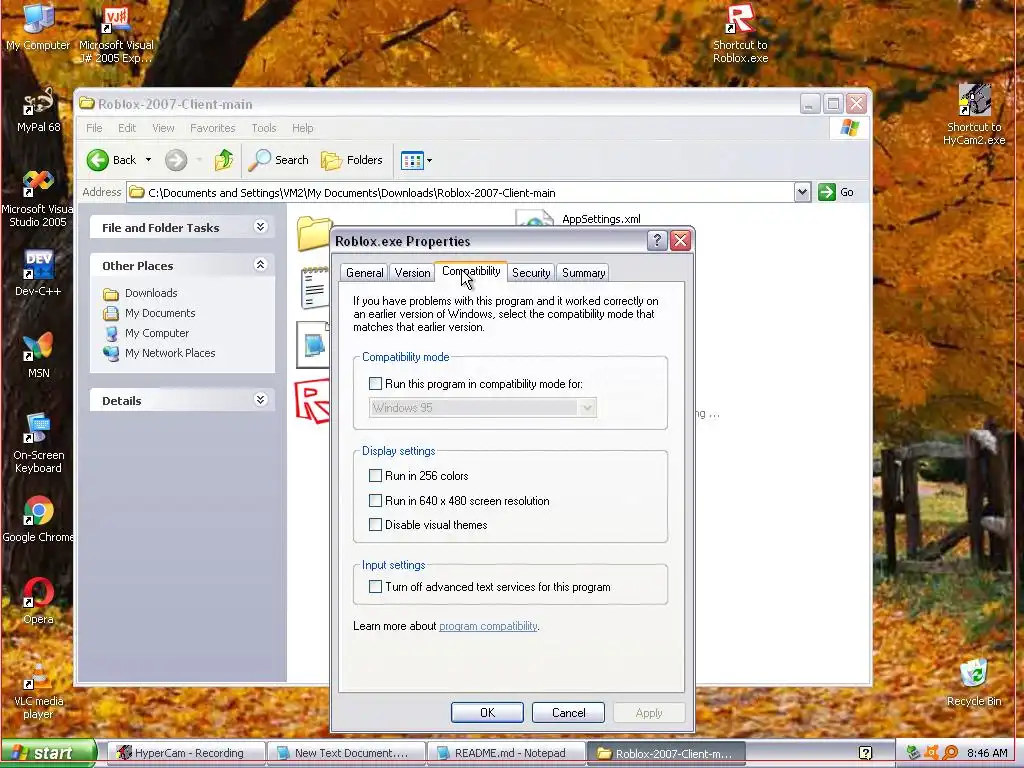Collapse Other Places panel

261,264
